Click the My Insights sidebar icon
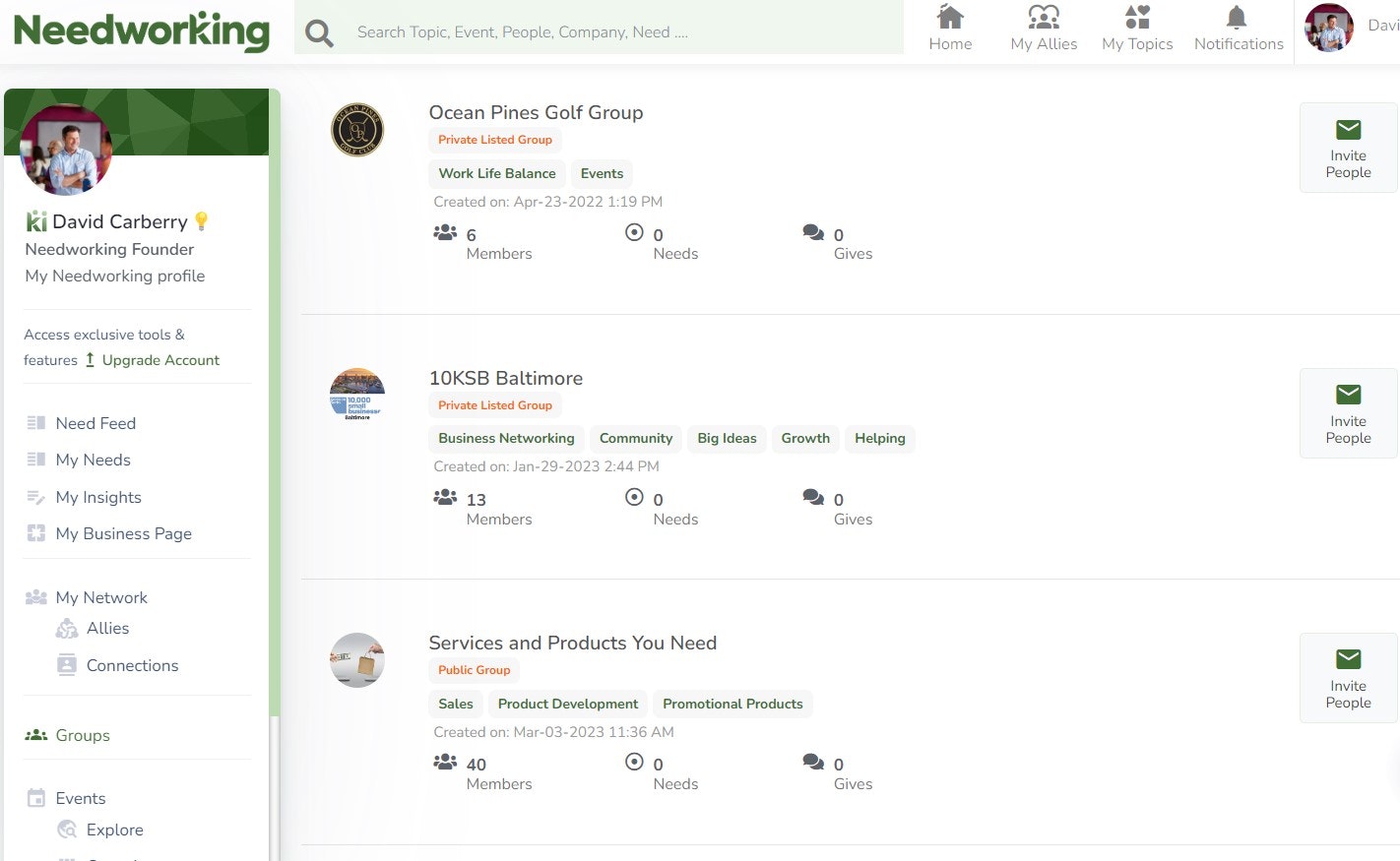This screenshot has width=1400, height=861. (x=36, y=497)
